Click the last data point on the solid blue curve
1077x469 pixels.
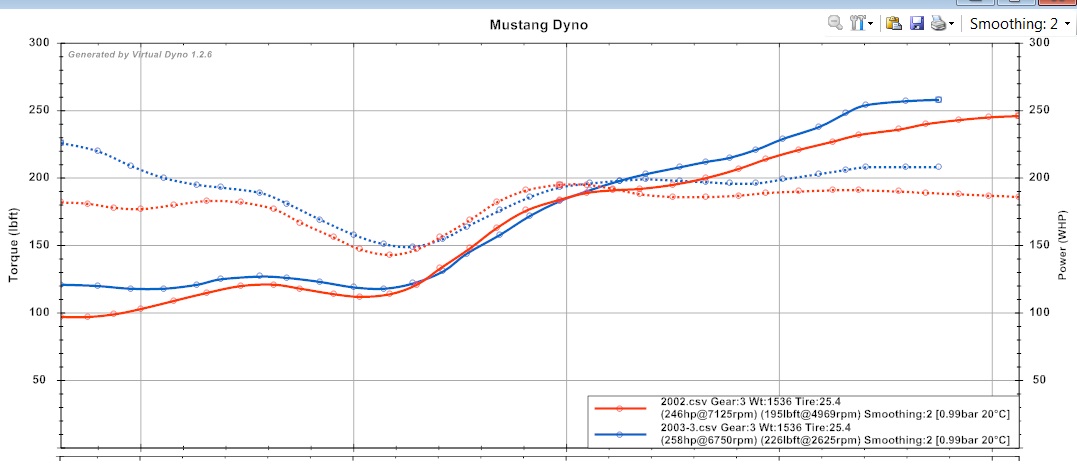(938, 100)
